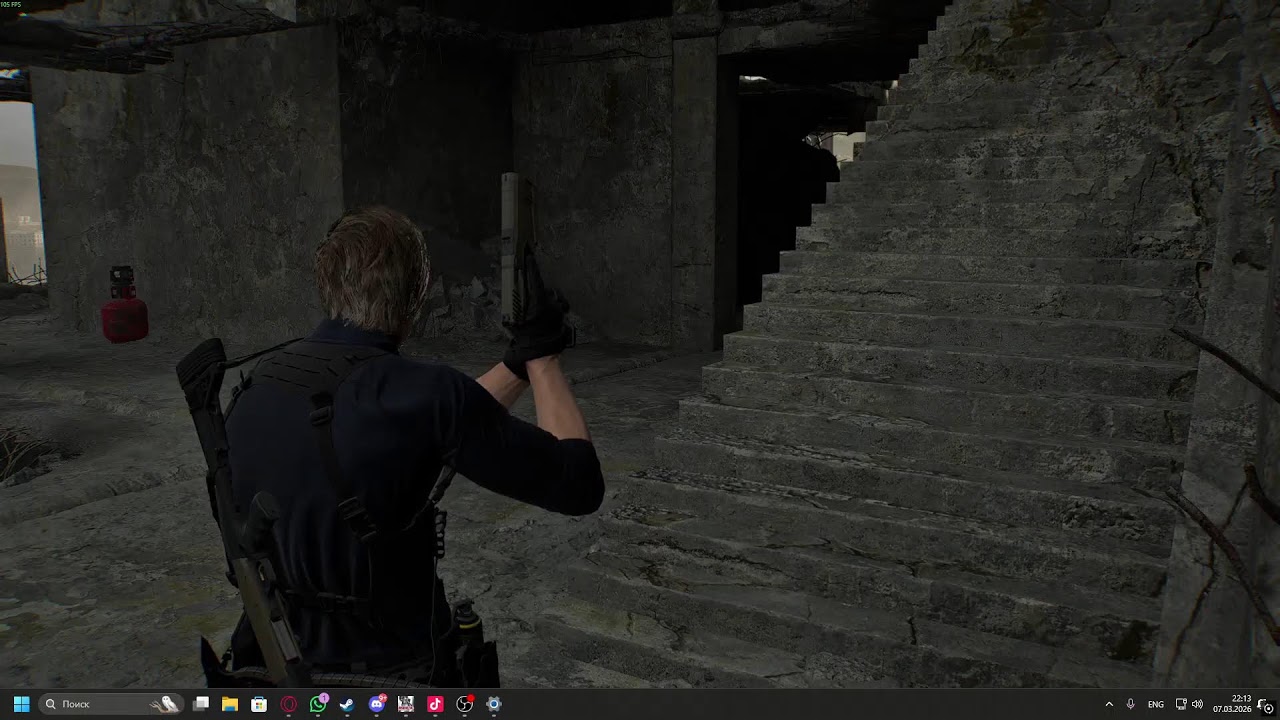Open the Windows Start menu
This screenshot has height=720, width=1280.
pyautogui.click(x=21, y=704)
